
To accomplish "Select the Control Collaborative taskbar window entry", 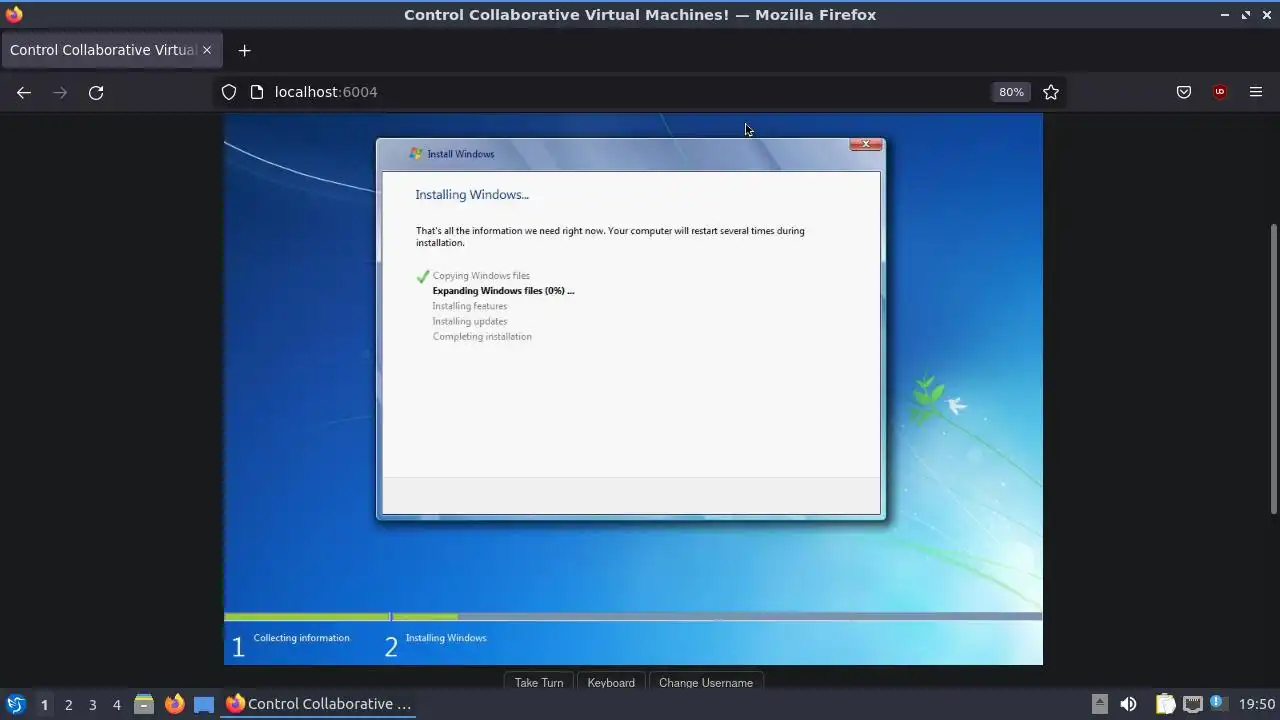I will (318, 704).
